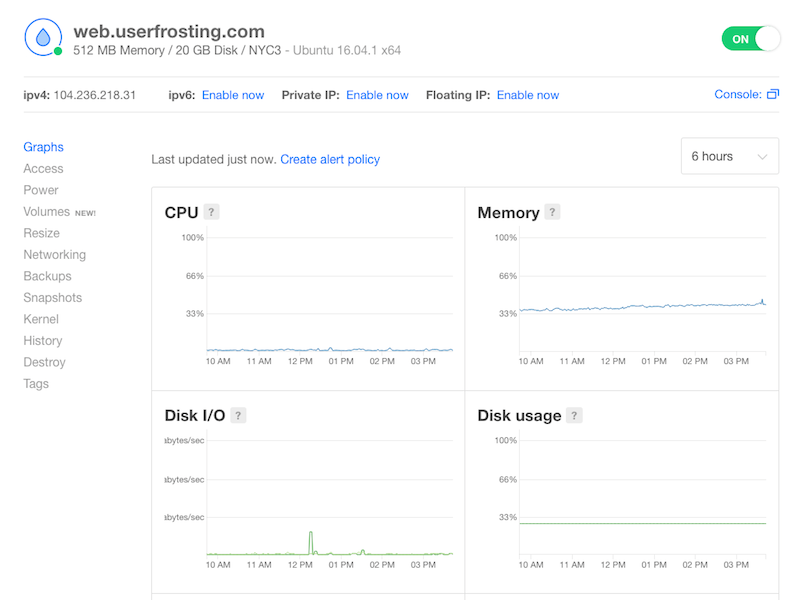Click the Disk I/O help question mark
The image size is (800, 600).
(238, 415)
